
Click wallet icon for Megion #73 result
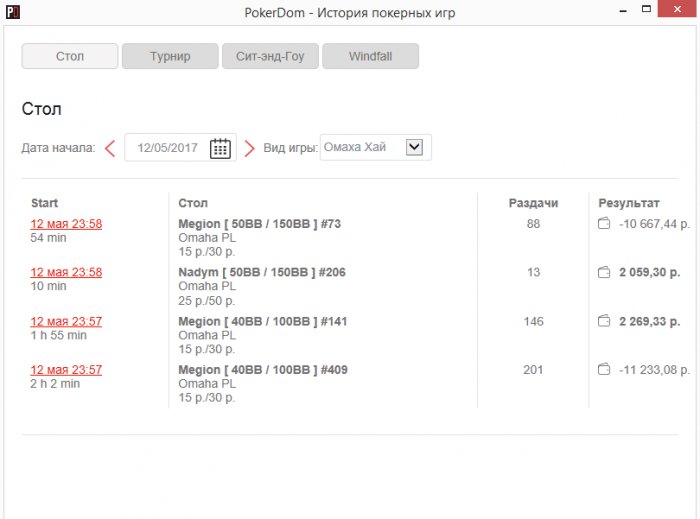[x=604, y=224]
